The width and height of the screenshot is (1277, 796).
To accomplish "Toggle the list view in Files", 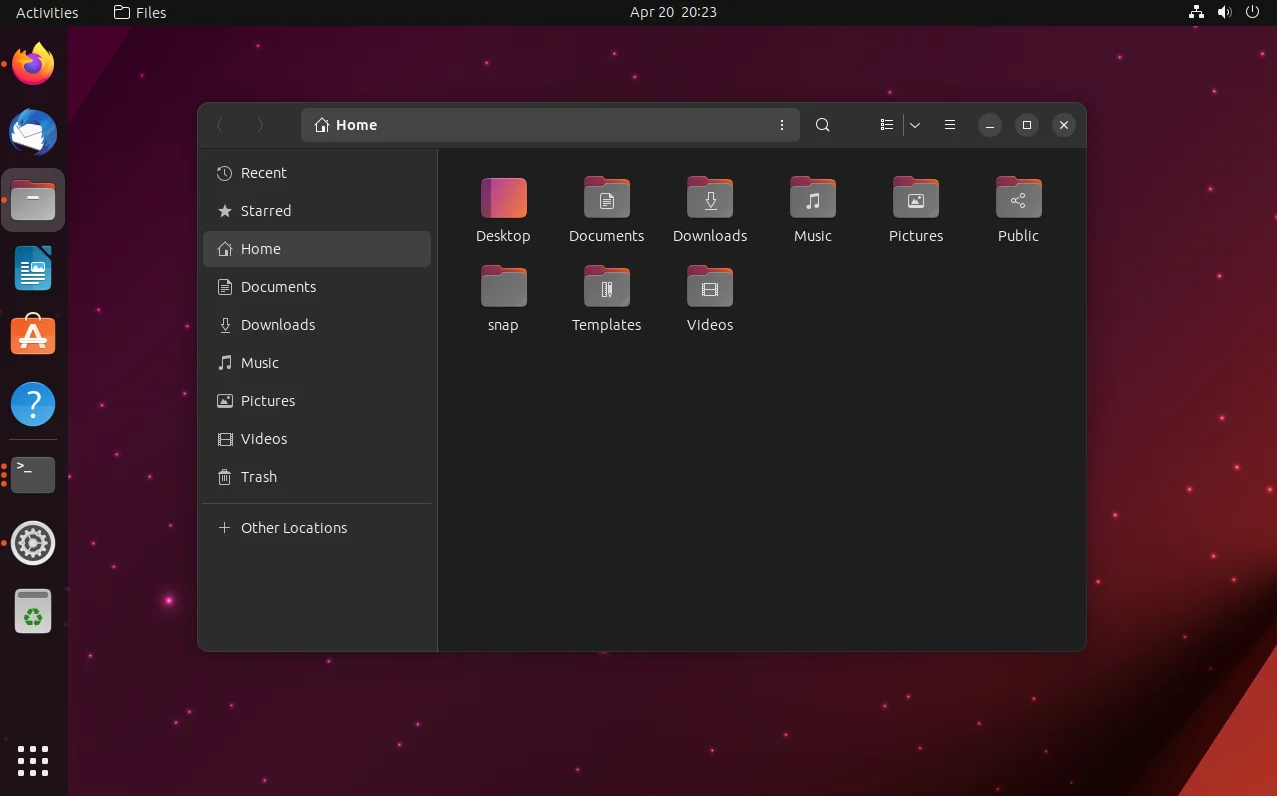I will 886,124.
